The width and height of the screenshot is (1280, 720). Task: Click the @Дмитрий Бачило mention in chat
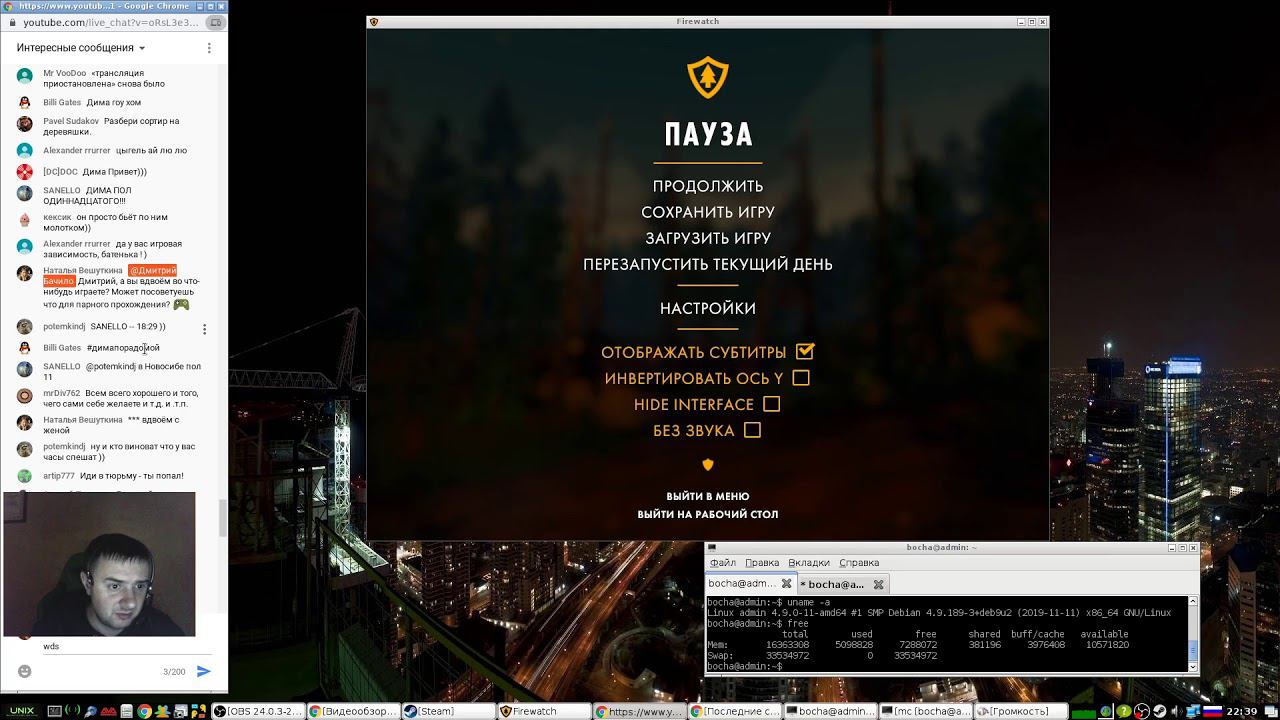pos(109,275)
